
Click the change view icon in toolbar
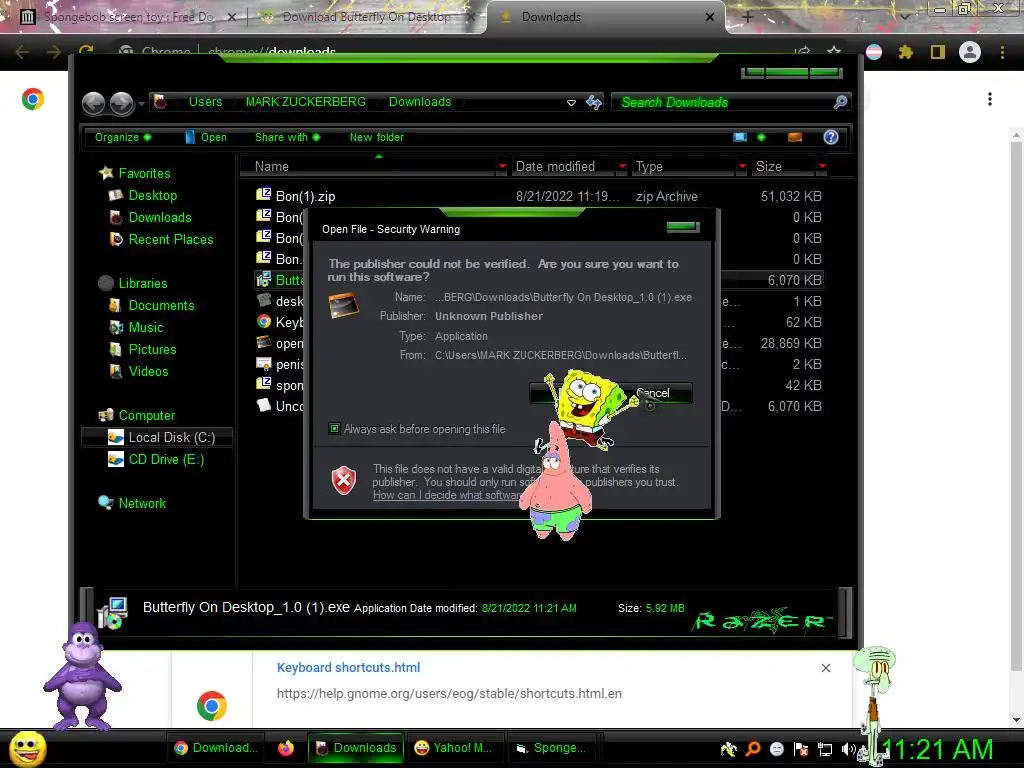[740, 137]
